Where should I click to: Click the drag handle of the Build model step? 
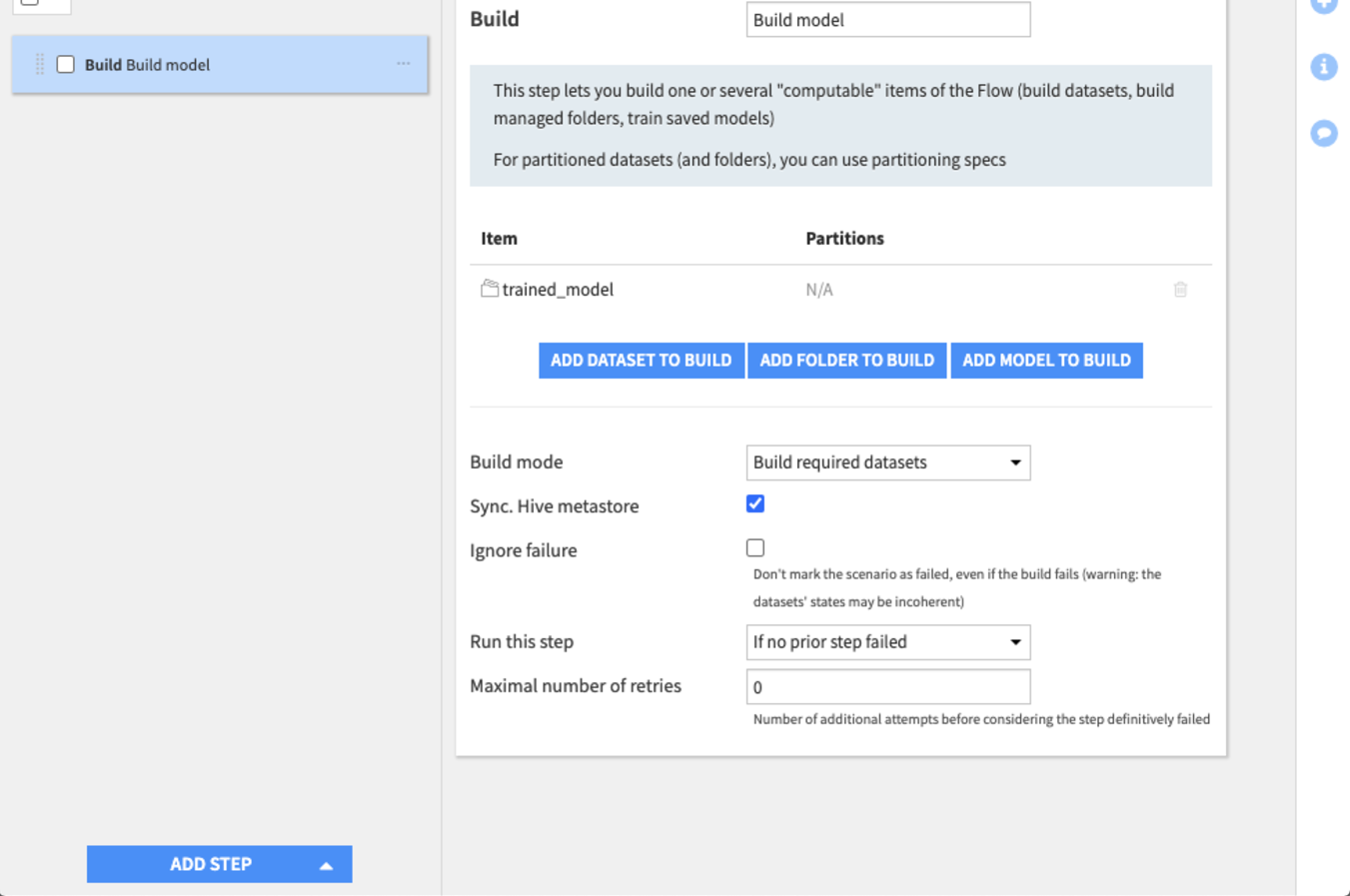tap(40, 65)
